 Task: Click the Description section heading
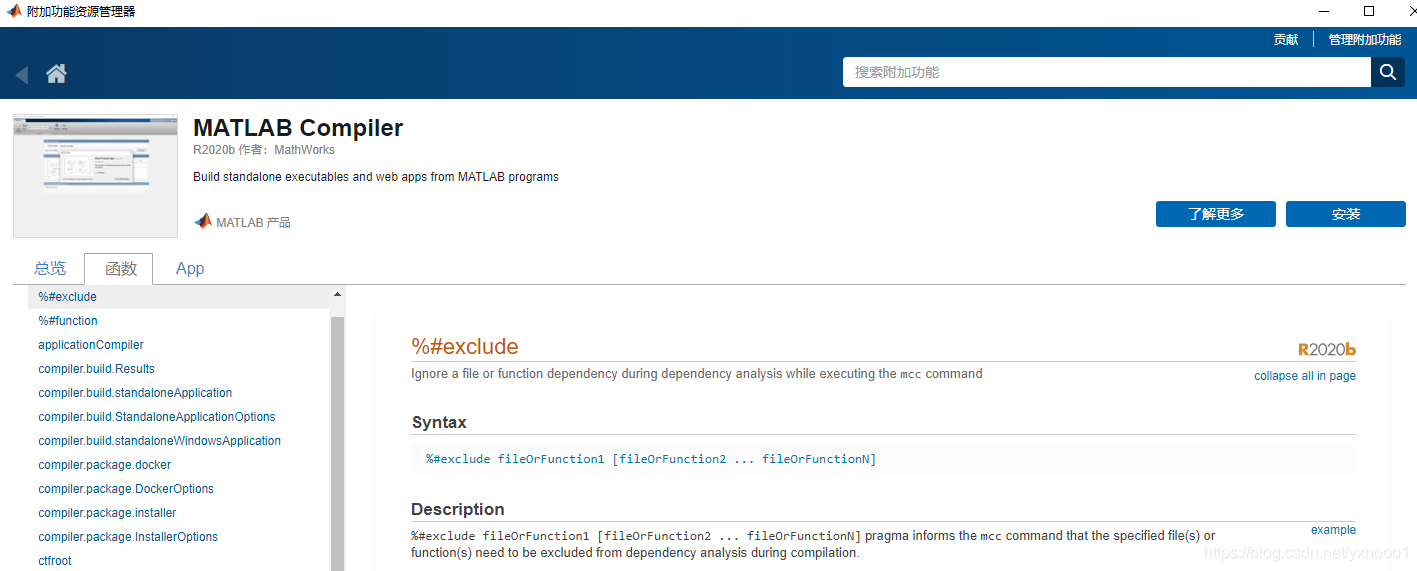point(458,510)
